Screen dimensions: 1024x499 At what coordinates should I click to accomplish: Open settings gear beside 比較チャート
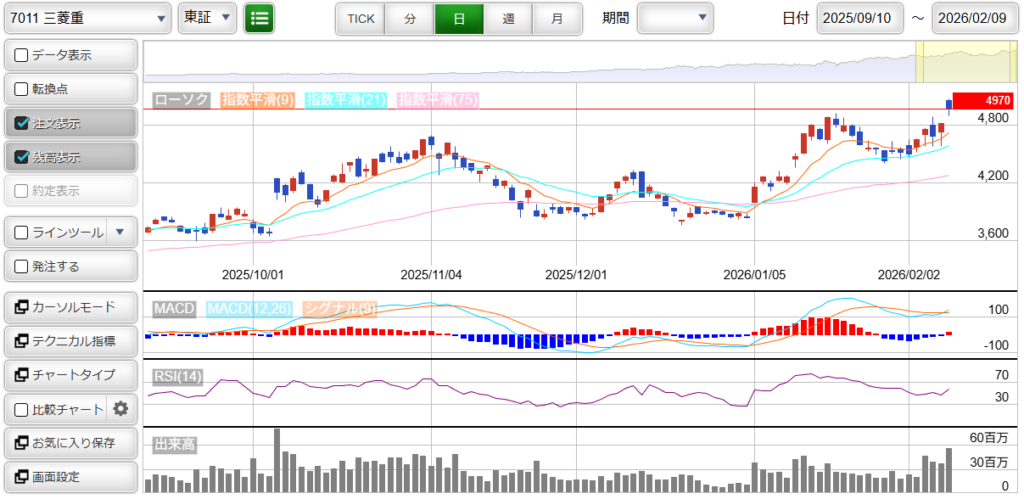[121, 408]
